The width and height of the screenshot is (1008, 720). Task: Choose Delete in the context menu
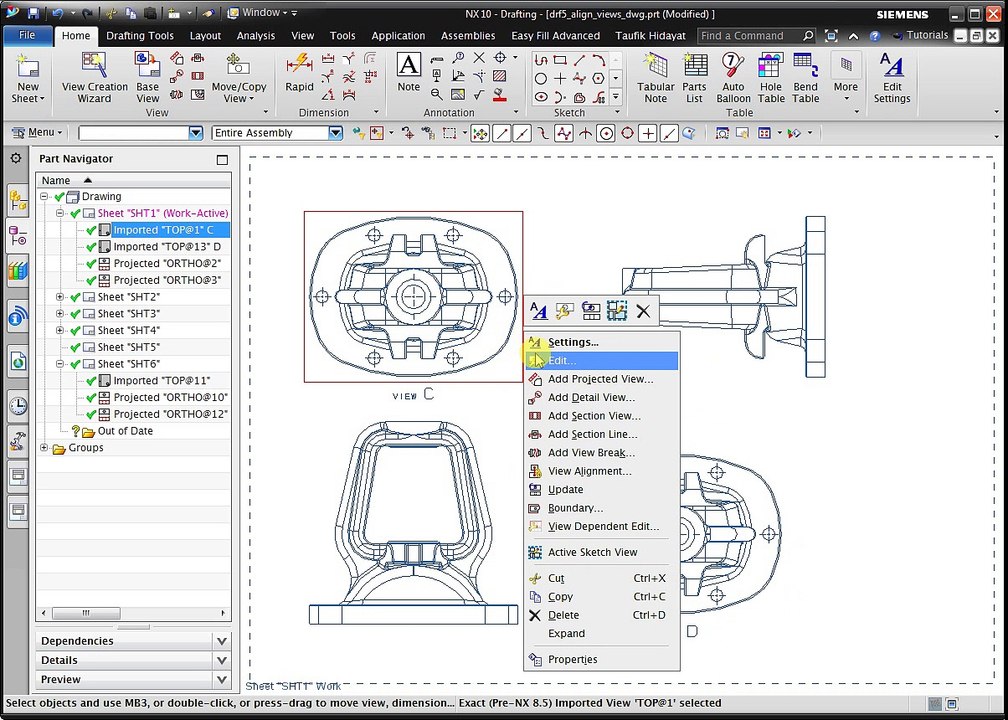point(601,615)
